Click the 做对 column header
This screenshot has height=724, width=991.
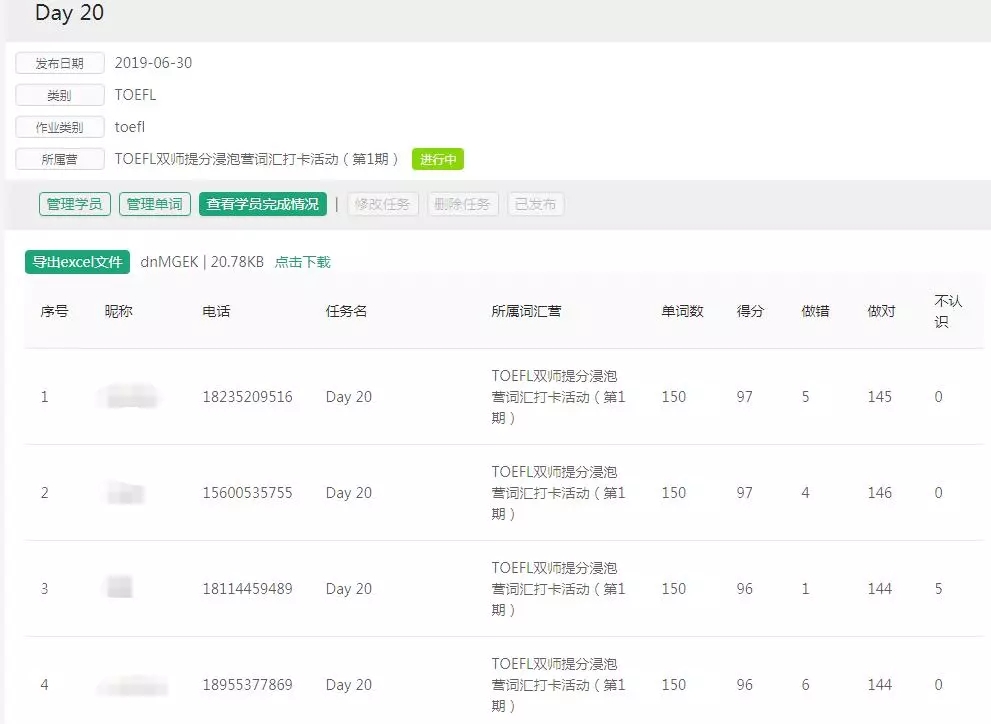coord(881,311)
